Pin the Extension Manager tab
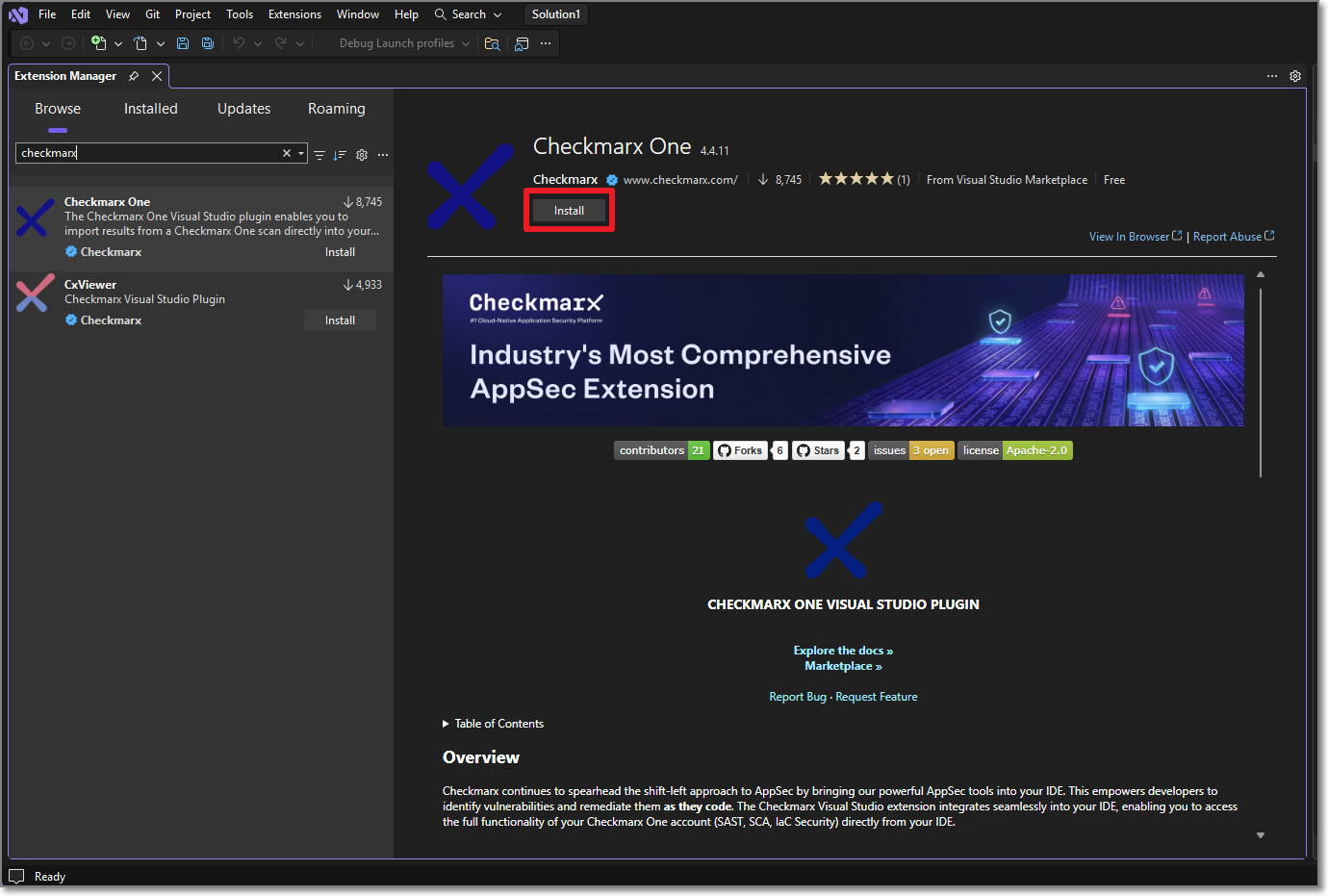The width and height of the screenshot is (1328, 896). point(134,76)
